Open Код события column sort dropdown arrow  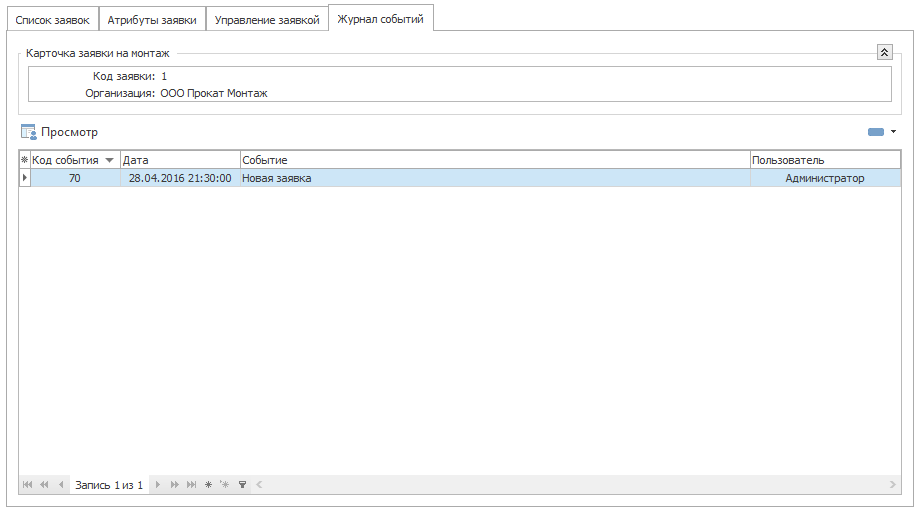tap(109, 160)
